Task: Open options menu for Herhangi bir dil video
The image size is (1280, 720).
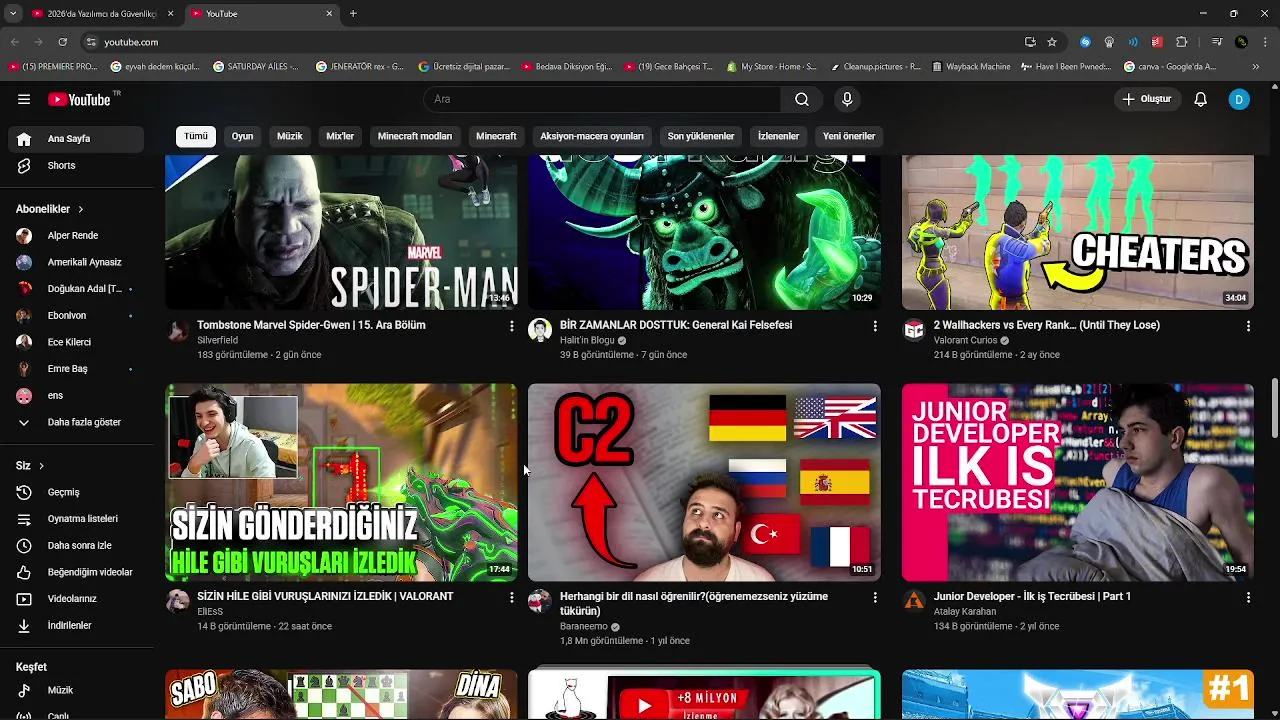Action: pyautogui.click(x=875, y=597)
